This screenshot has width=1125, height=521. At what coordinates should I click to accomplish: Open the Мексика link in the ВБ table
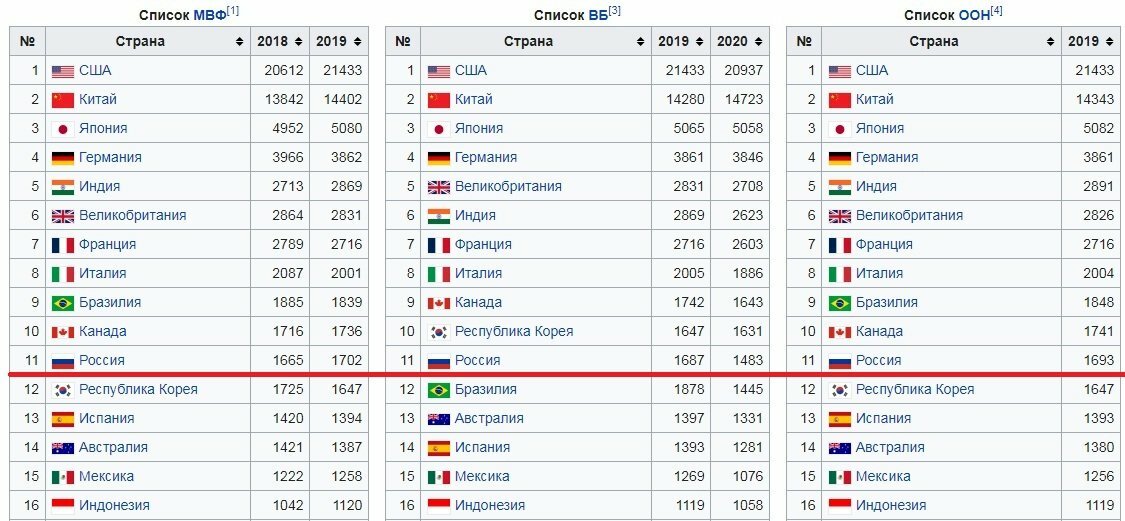point(482,476)
